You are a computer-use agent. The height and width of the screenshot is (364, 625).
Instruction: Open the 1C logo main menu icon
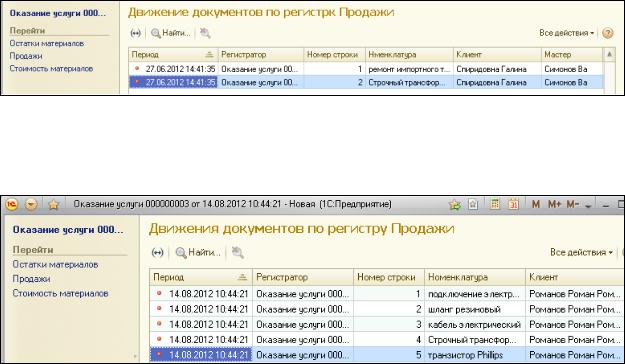tap(12, 205)
